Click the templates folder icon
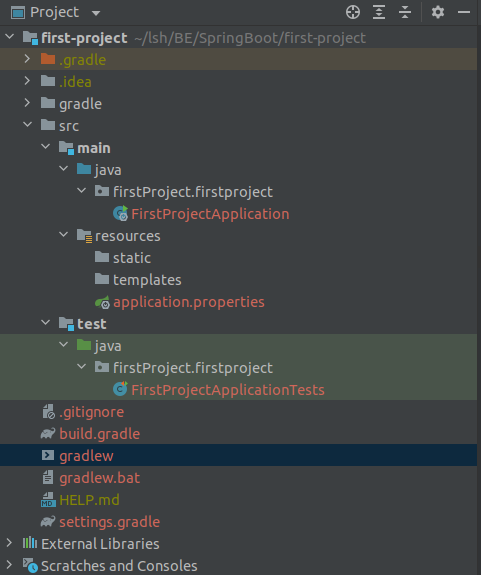Viewport: 481px width, 575px height. 102,279
